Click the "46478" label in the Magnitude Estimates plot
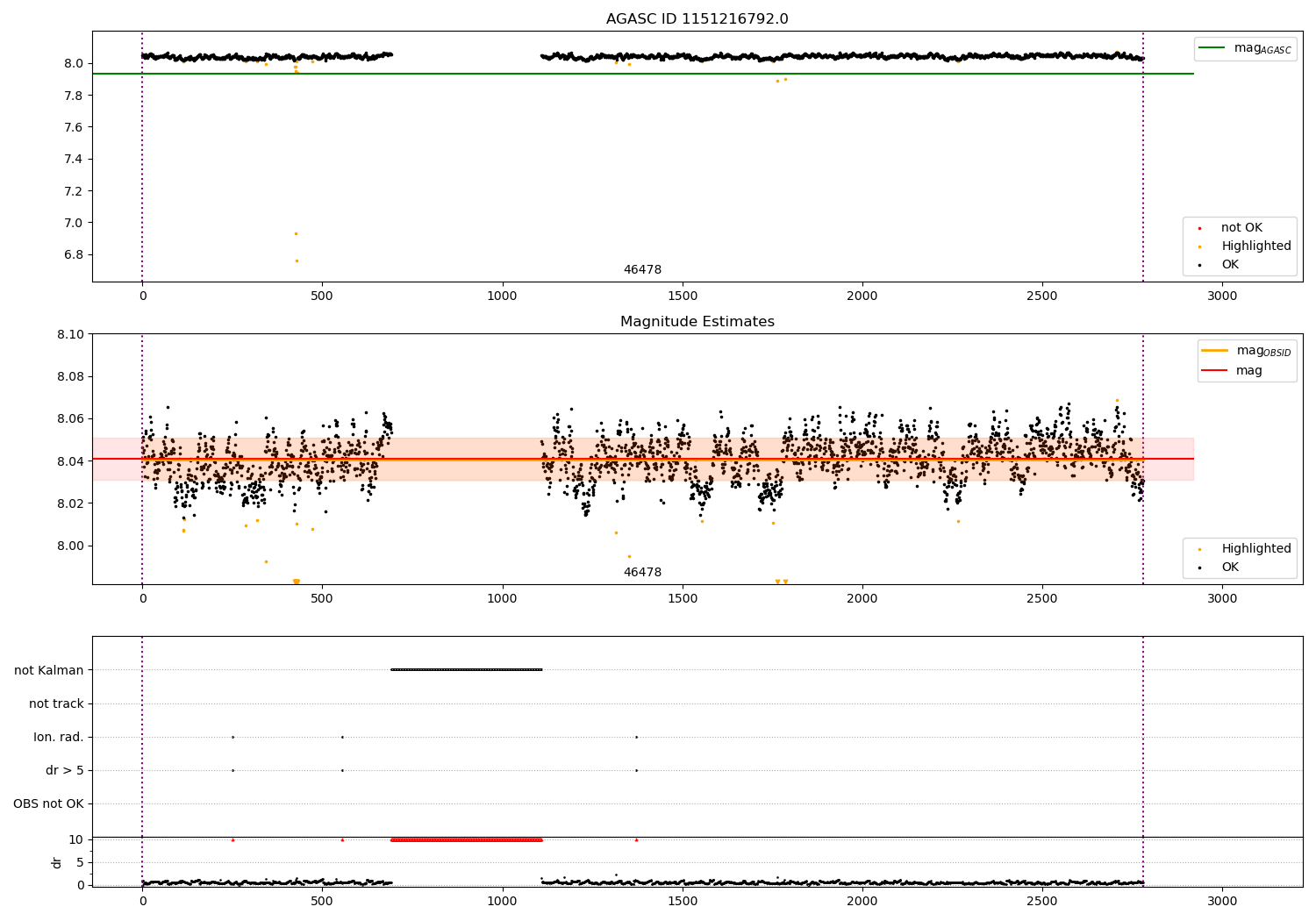 pyautogui.click(x=642, y=573)
